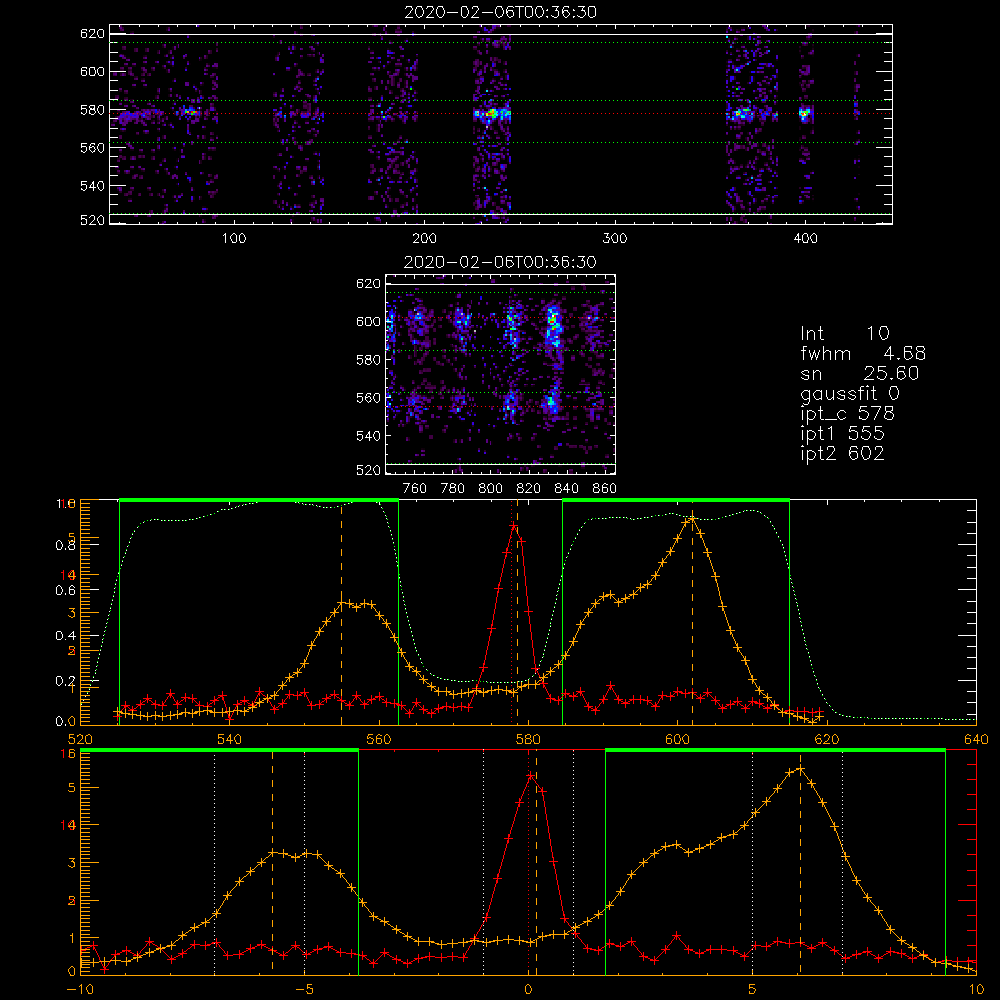Click the timestamp title above the small square image
The image size is (1000, 1000).
coord(501,262)
